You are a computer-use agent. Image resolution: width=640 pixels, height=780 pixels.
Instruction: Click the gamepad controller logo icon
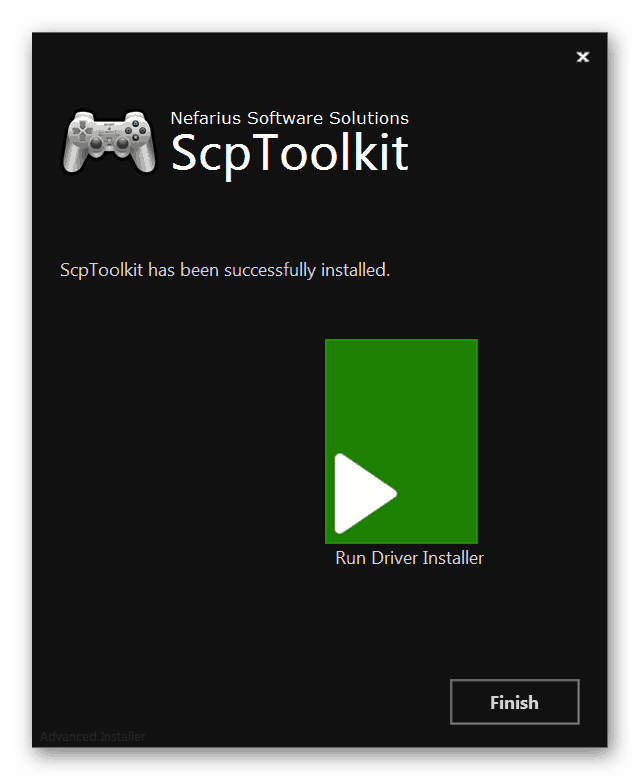tap(109, 142)
